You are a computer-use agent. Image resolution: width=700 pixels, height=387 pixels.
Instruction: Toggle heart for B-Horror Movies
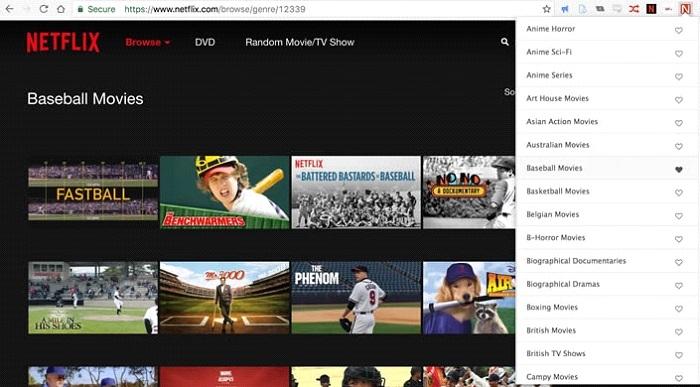679,239
